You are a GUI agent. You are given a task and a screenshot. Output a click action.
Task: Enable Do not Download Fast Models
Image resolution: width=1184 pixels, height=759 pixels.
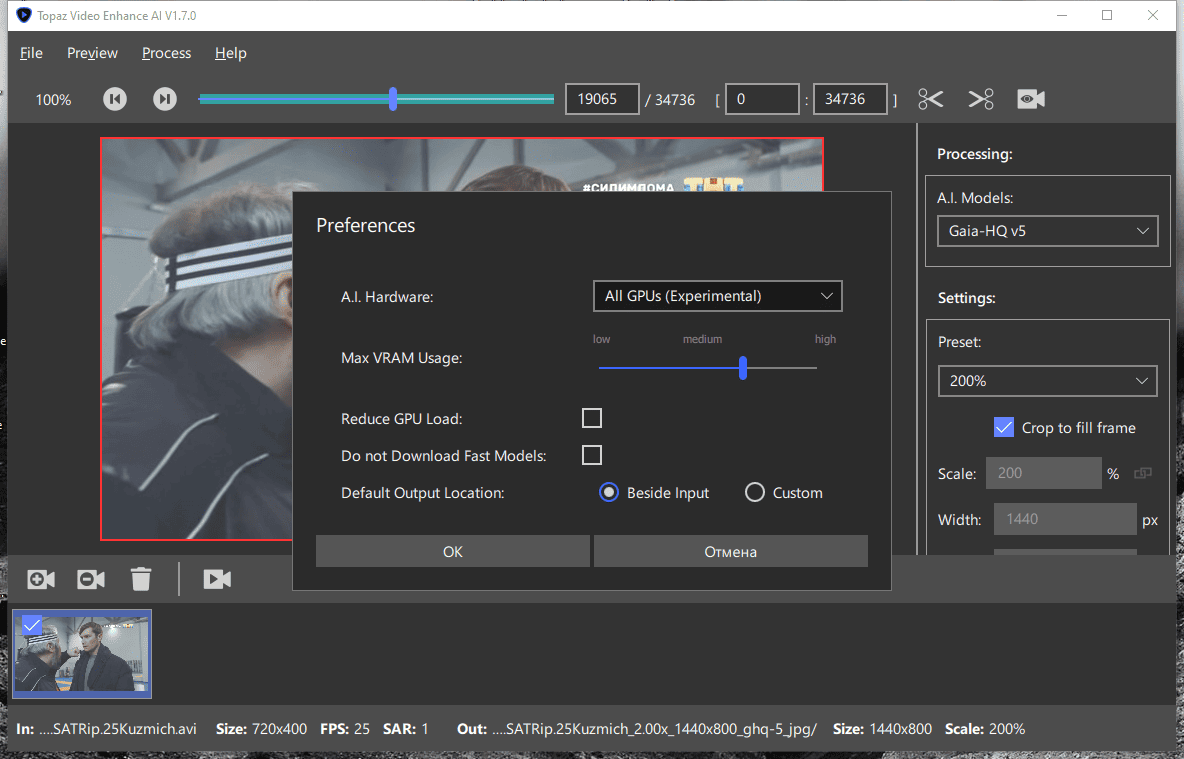[x=592, y=455]
